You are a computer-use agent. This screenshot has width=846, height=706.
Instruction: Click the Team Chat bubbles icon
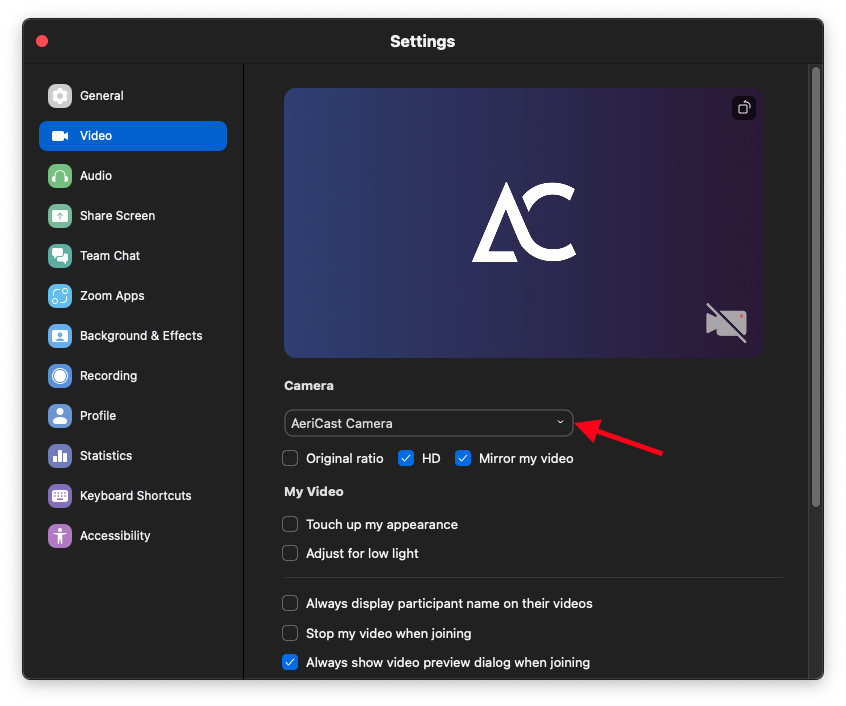[60, 256]
